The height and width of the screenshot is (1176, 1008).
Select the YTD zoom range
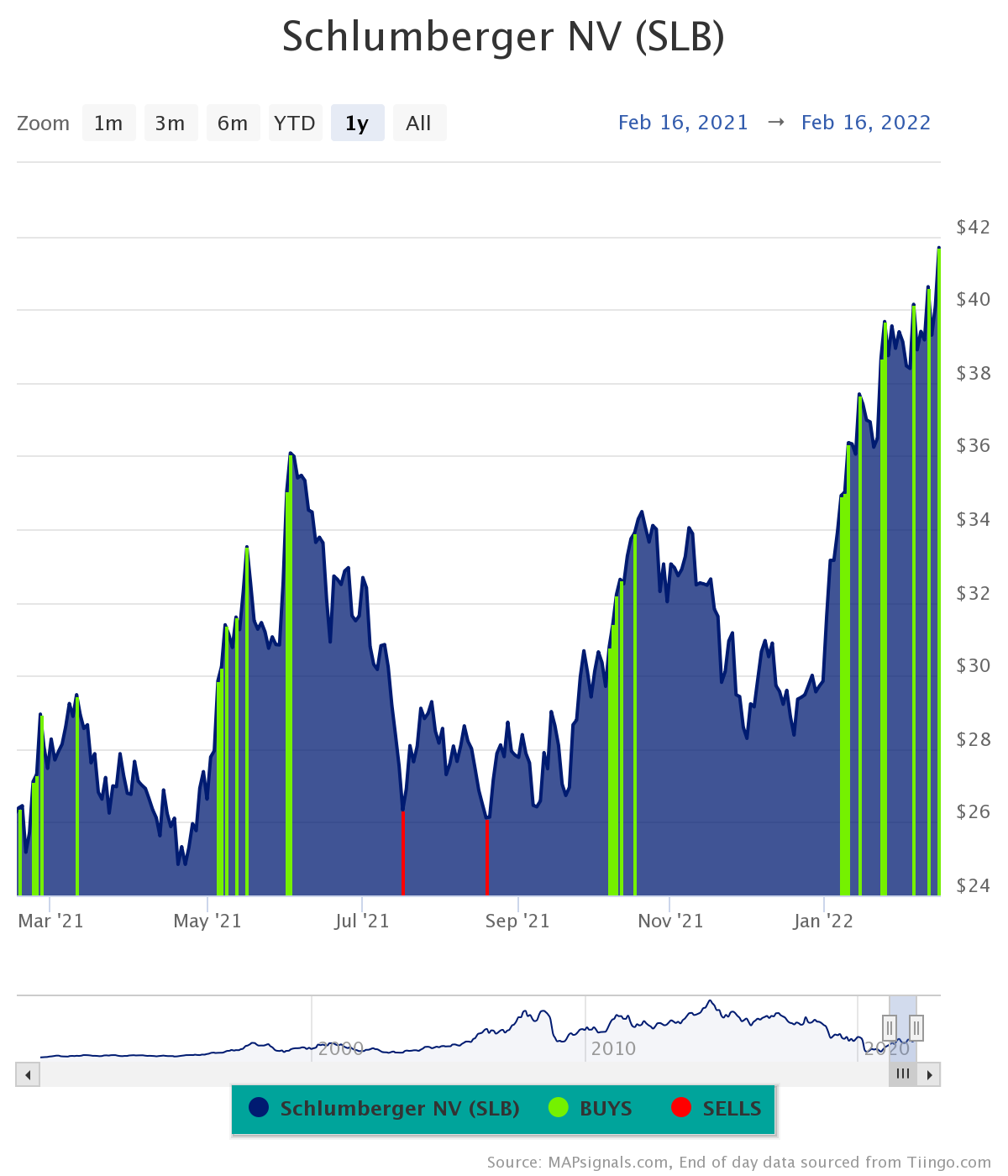[x=295, y=123]
